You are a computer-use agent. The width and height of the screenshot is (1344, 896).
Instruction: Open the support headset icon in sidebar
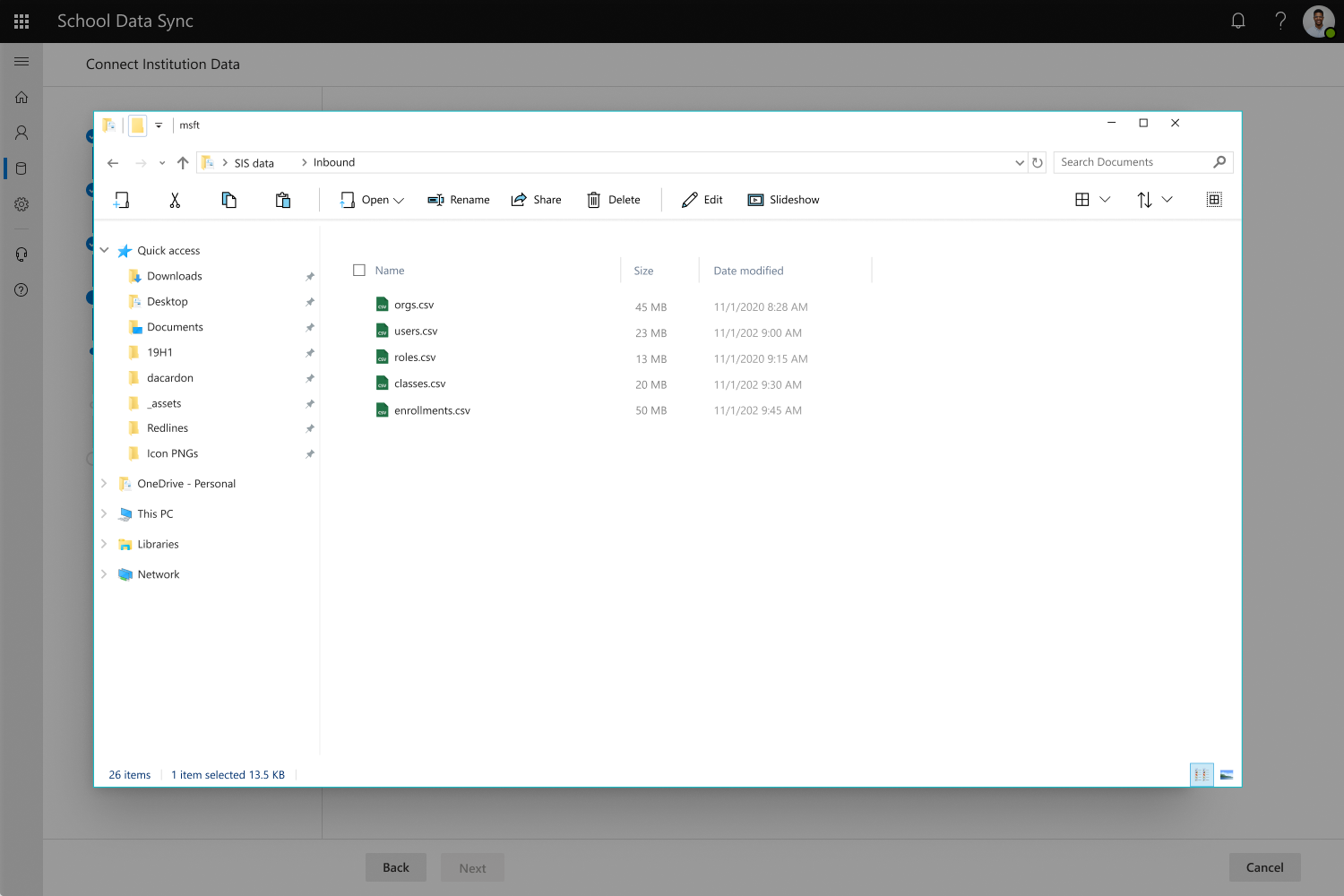[22, 254]
